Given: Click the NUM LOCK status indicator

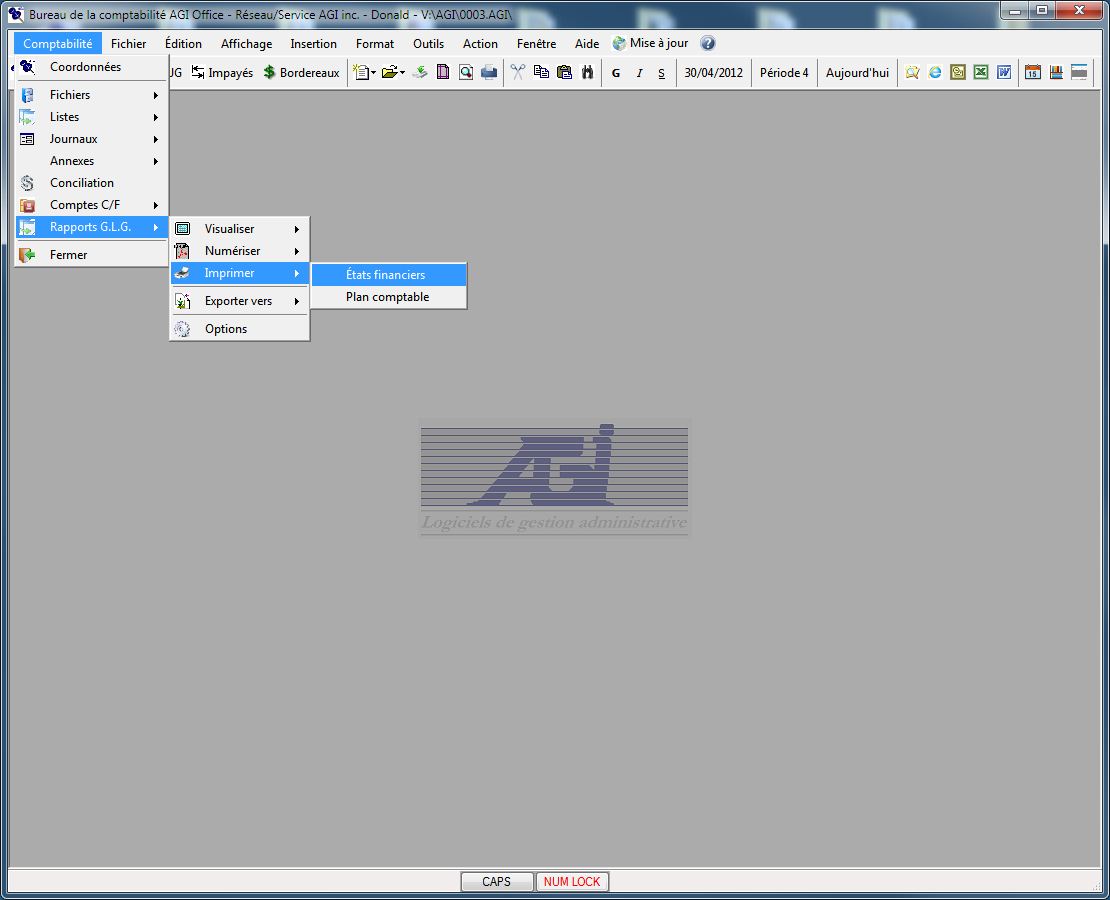Looking at the screenshot, I should tap(572, 882).
